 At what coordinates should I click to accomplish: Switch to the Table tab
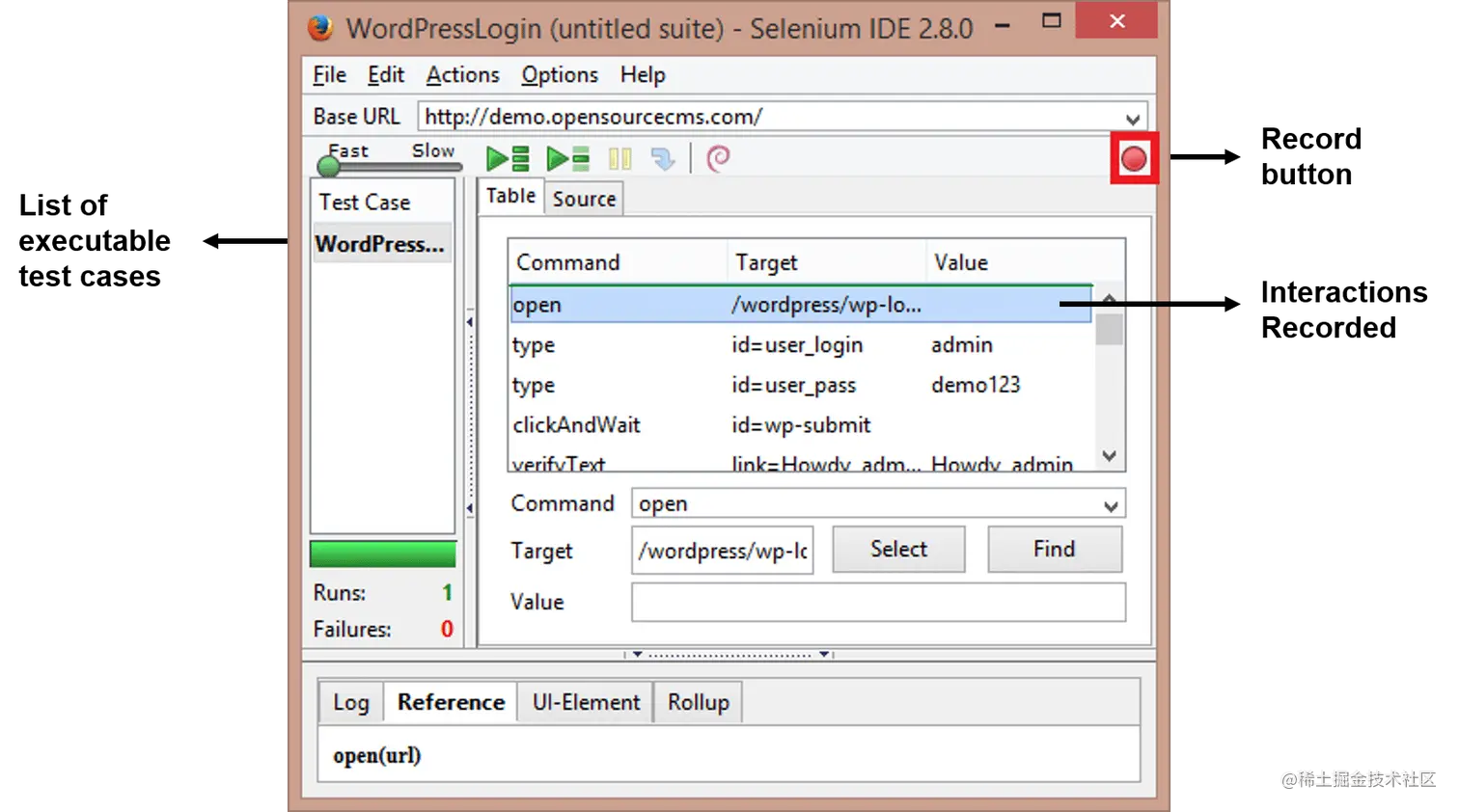coord(510,196)
